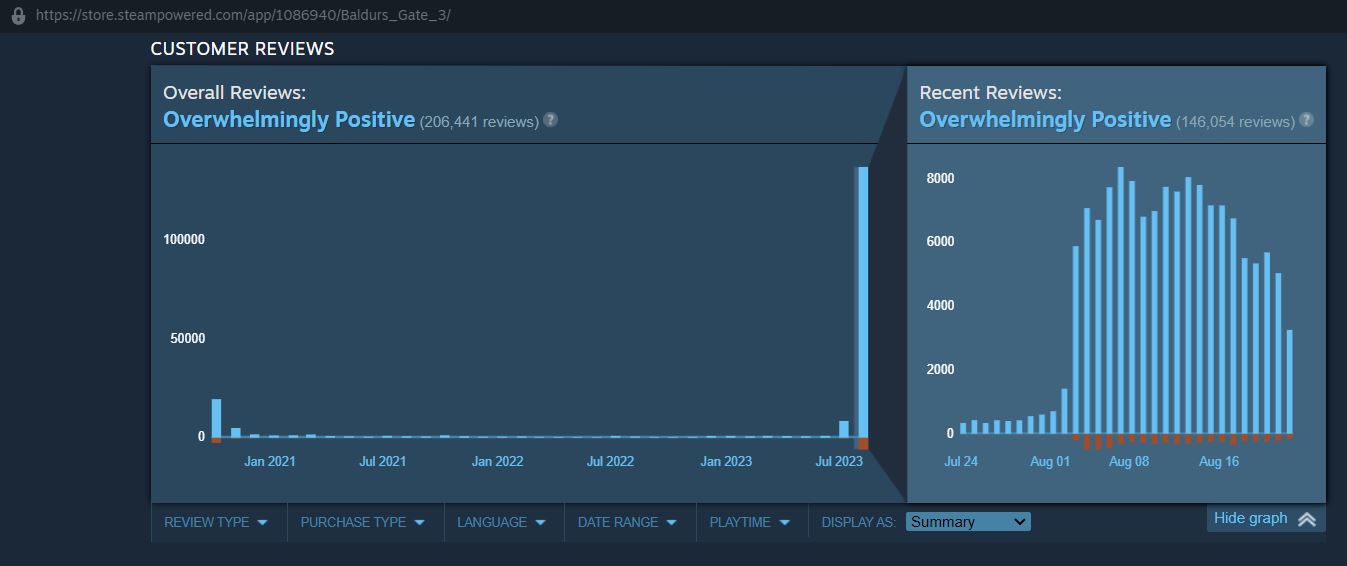Image resolution: width=1347 pixels, height=566 pixels.
Task: Select the first tall bar near Jan 2021
Action: tap(216, 420)
